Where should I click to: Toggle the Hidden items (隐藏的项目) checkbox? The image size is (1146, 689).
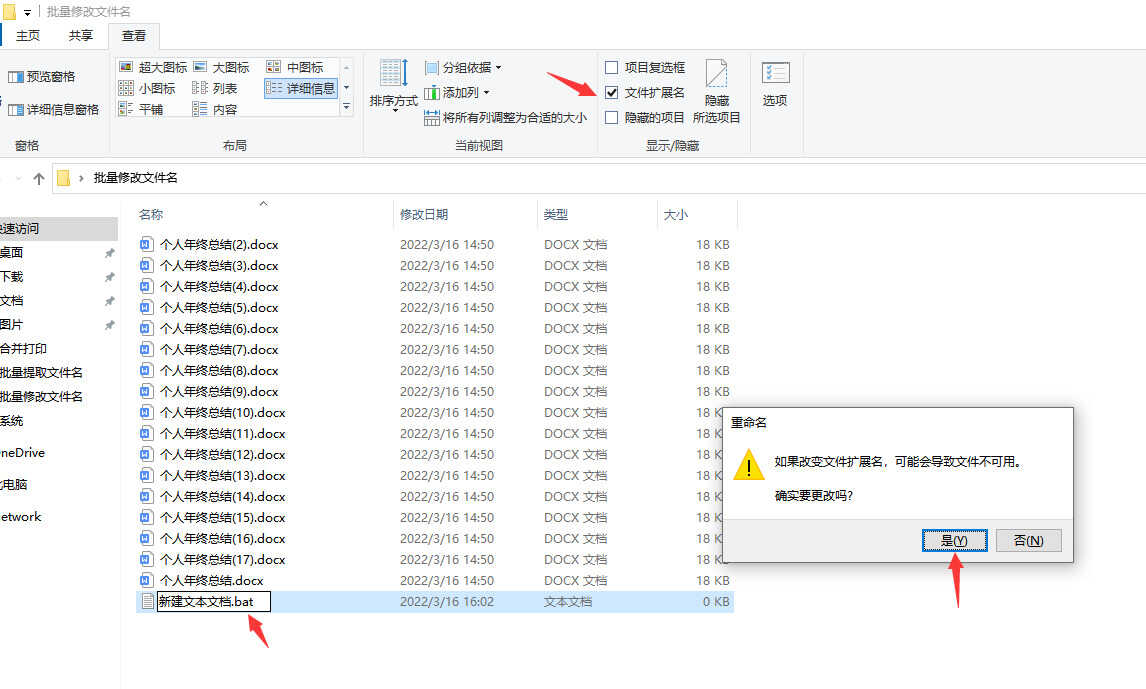click(612, 117)
